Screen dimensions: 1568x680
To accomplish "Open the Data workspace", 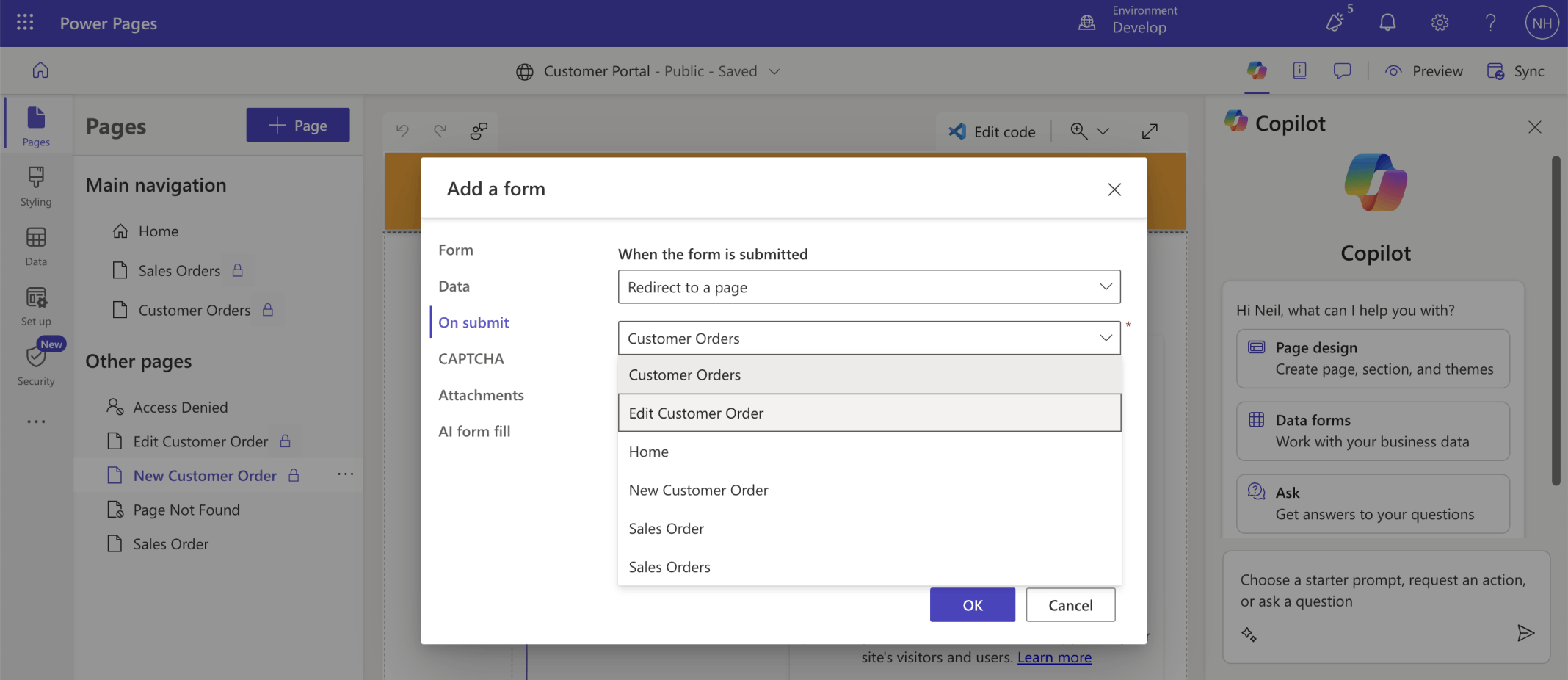I will click(36, 246).
